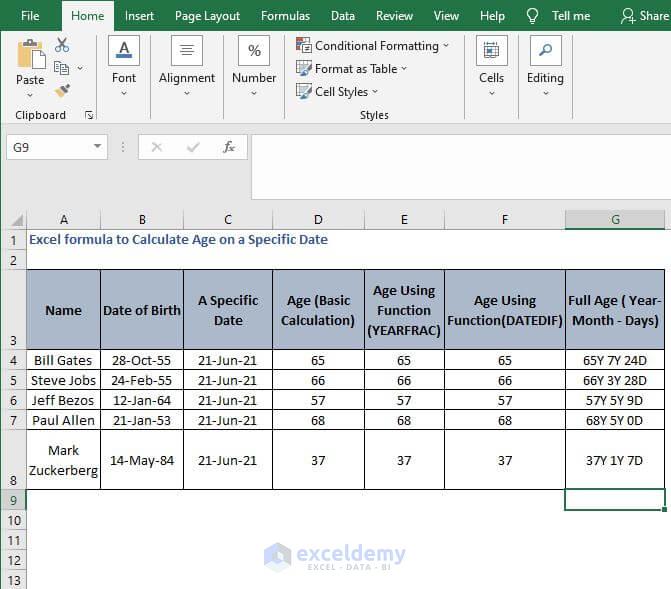Switch to the View tab
This screenshot has width=671, height=589.
coord(446,16)
